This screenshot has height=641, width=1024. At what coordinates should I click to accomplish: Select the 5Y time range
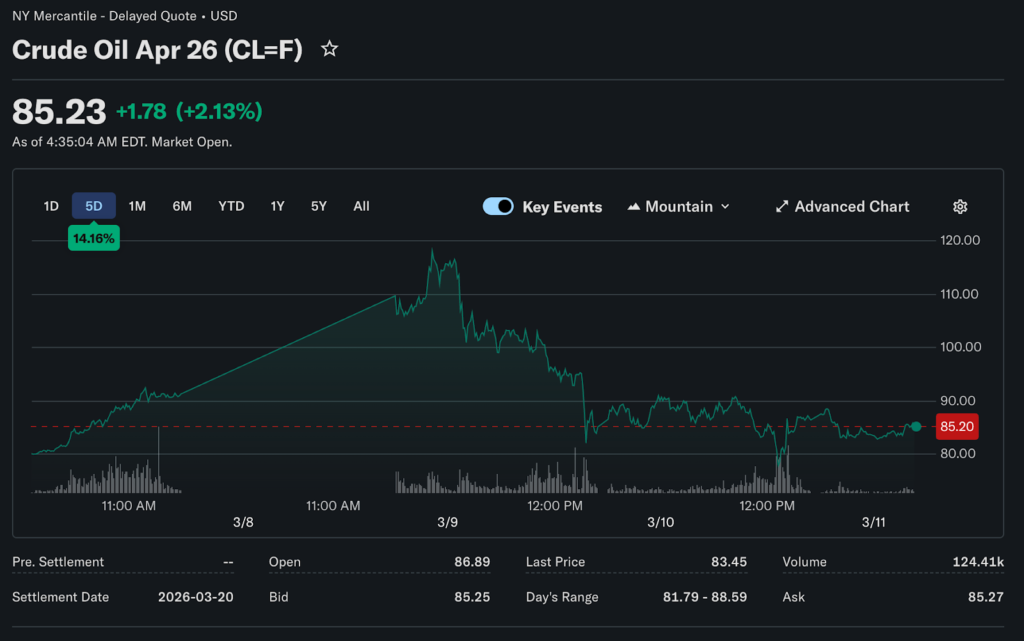[319, 206]
